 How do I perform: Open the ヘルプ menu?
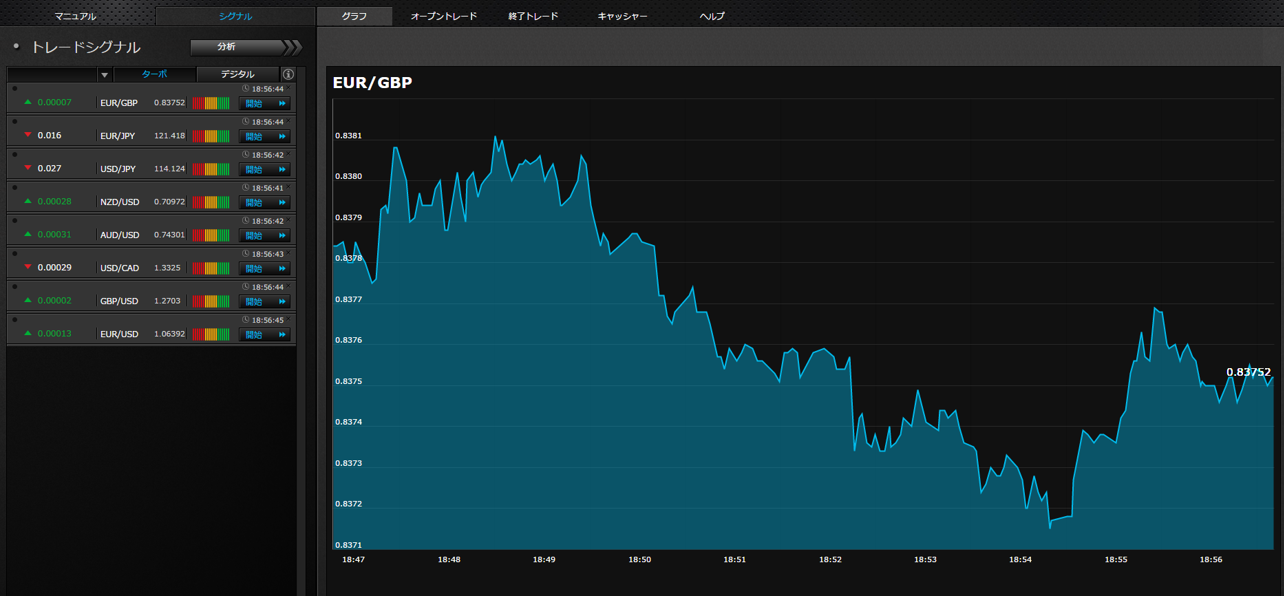(x=712, y=16)
